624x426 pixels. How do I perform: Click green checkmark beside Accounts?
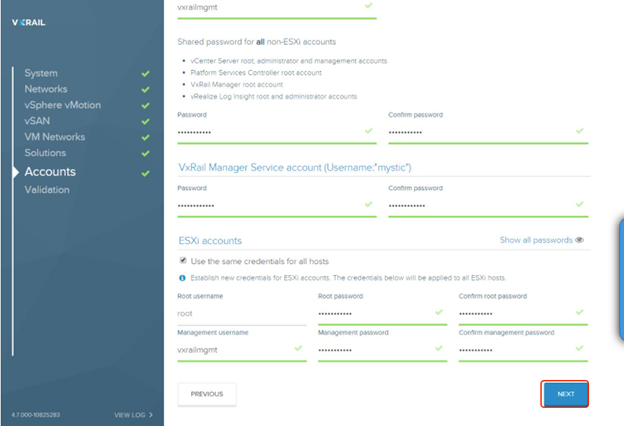146,173
